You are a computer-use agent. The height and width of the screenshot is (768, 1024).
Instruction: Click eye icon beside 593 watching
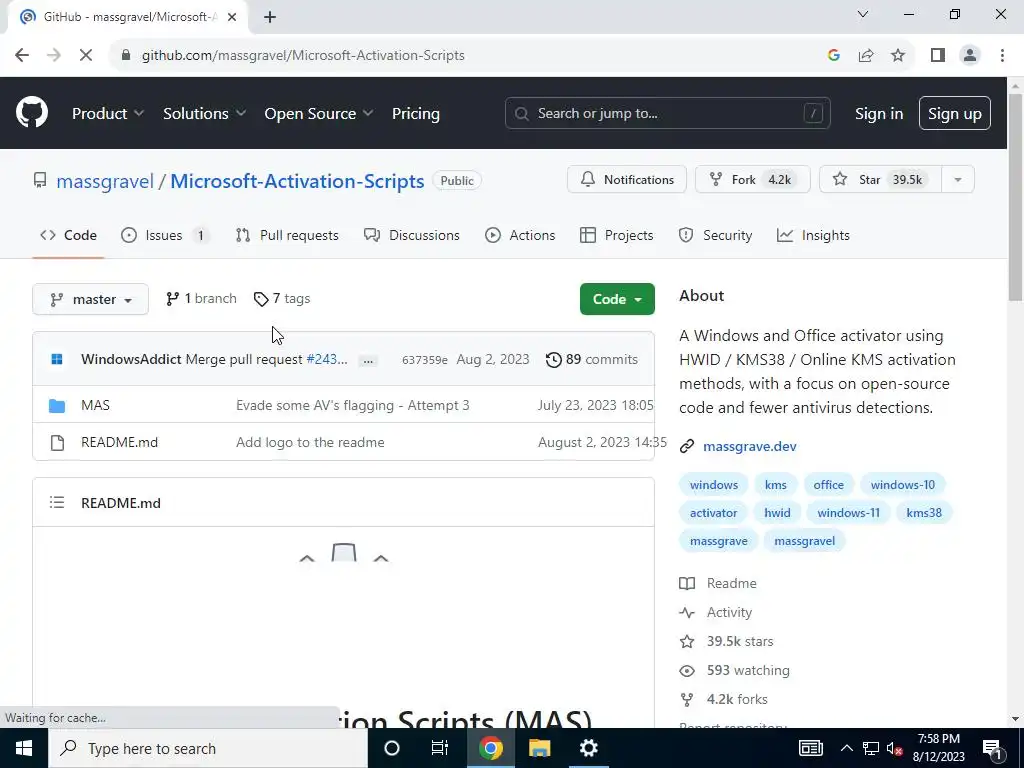(x=687, y=671)
